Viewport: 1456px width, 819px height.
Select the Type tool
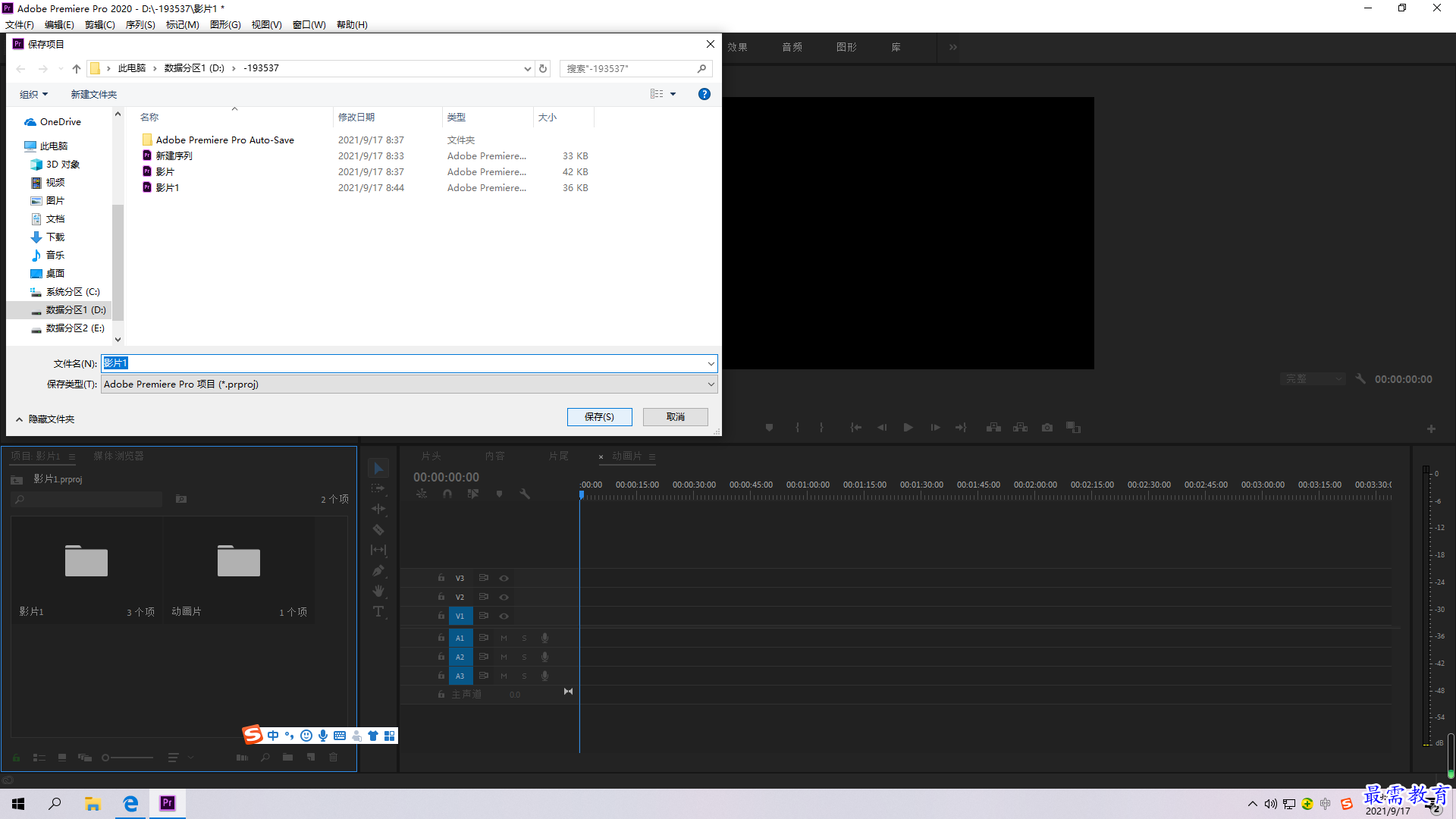378,611
